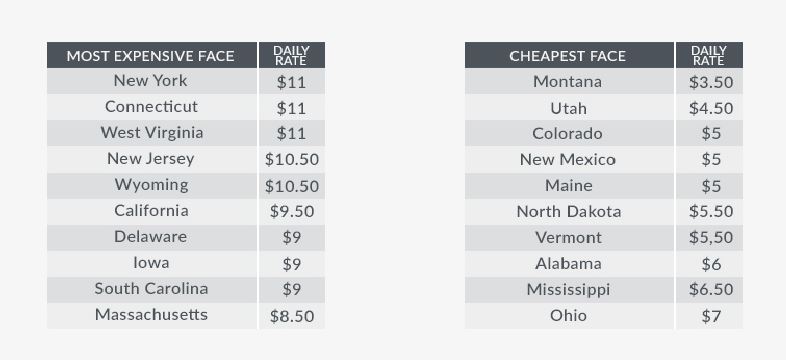Select the Connecticut cell
This screenshot has height=360, width=786.
point(151,107)
